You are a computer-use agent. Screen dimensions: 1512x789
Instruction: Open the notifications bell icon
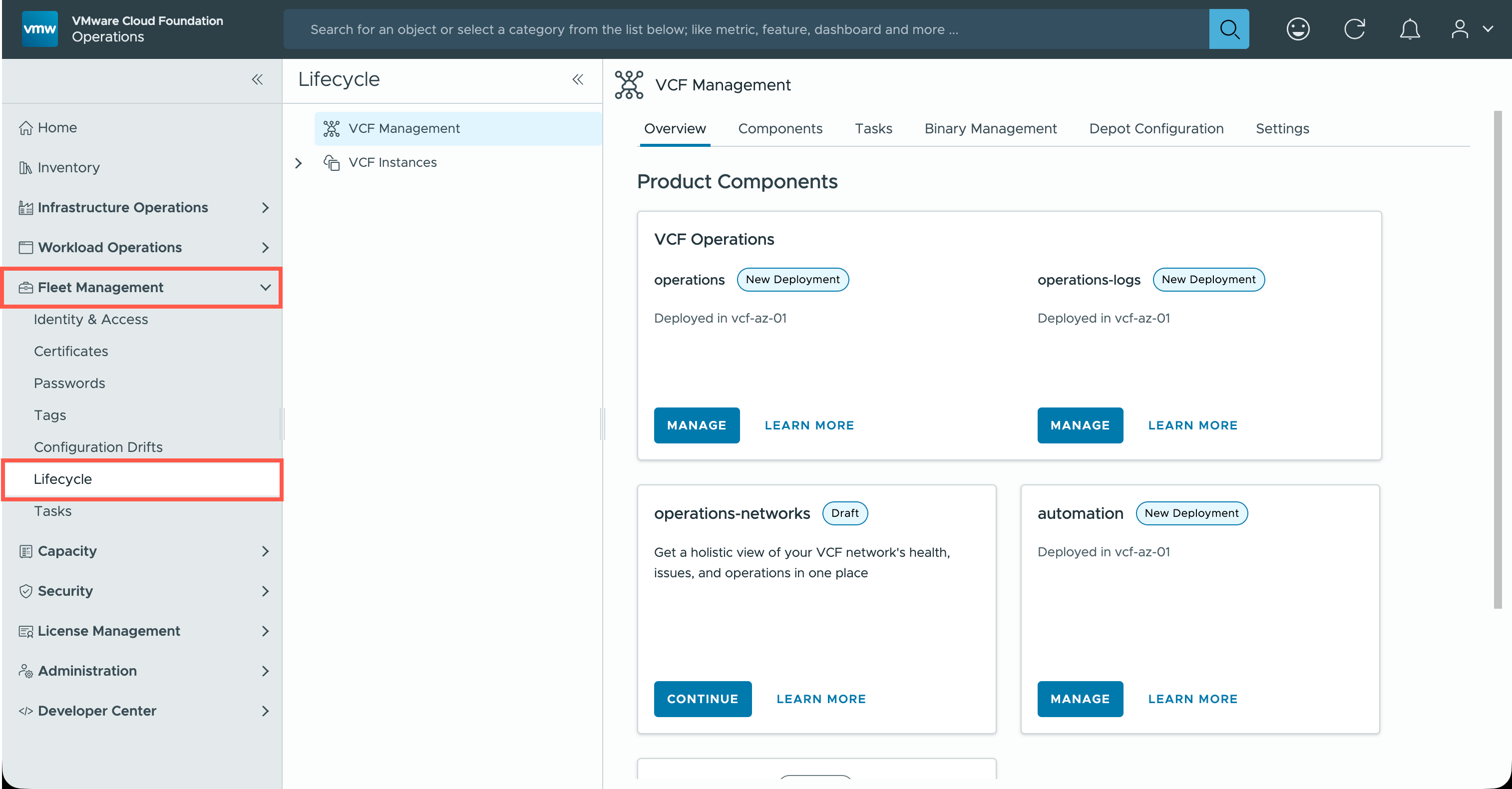[x=1409, y=29]
